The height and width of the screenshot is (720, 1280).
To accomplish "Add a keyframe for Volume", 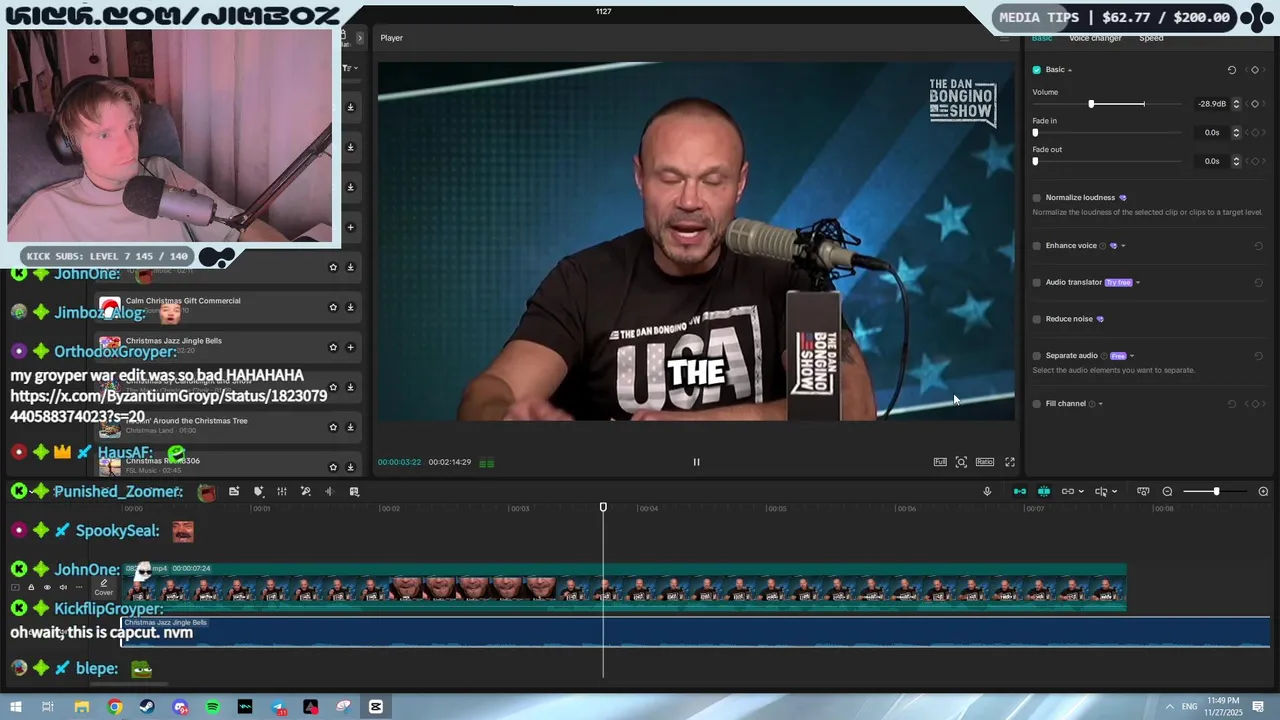I will pyautogui.click(x=1255, y=104).
